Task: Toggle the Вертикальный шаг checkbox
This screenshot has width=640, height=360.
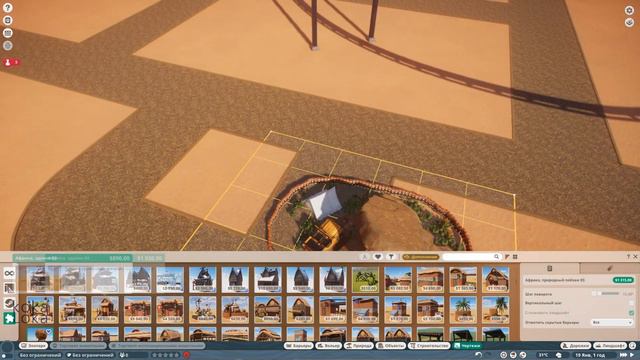Action: tap(631, 303)
